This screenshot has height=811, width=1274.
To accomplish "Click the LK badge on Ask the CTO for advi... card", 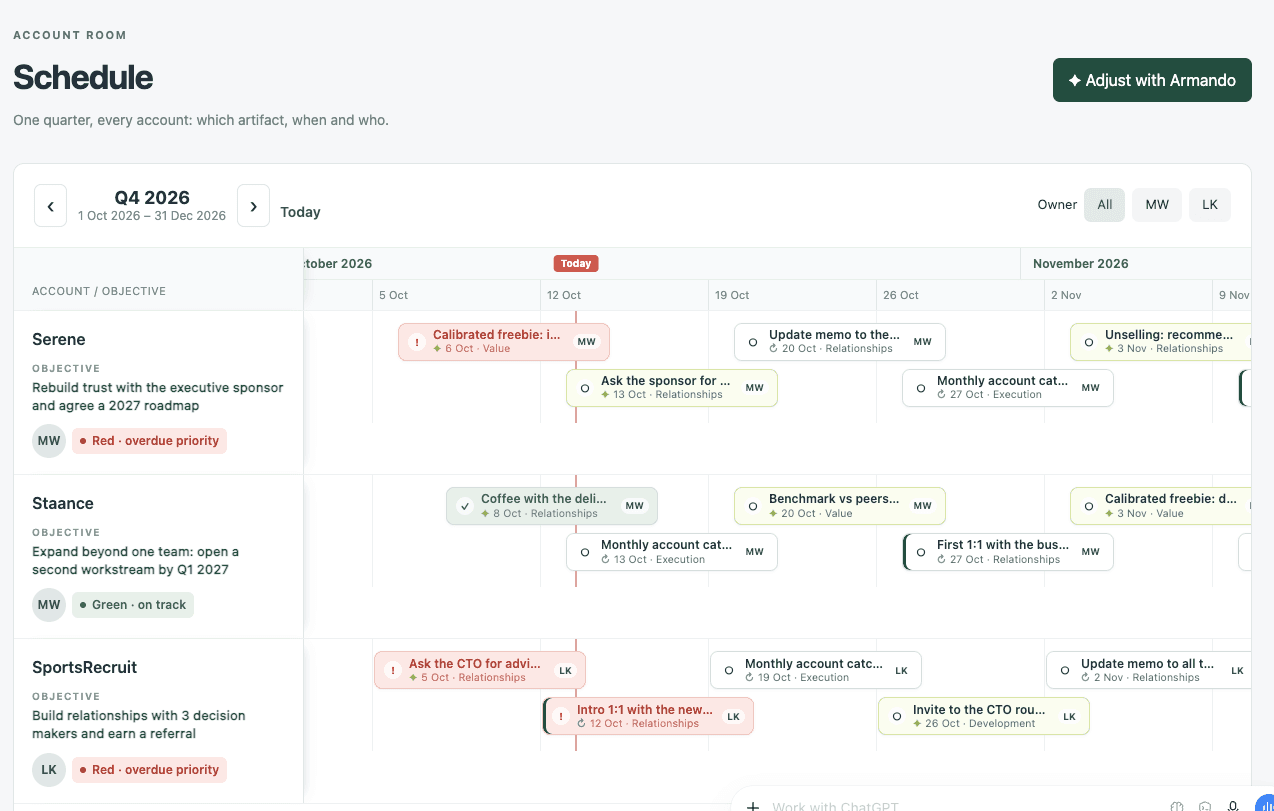I will (x=565, y=670).
